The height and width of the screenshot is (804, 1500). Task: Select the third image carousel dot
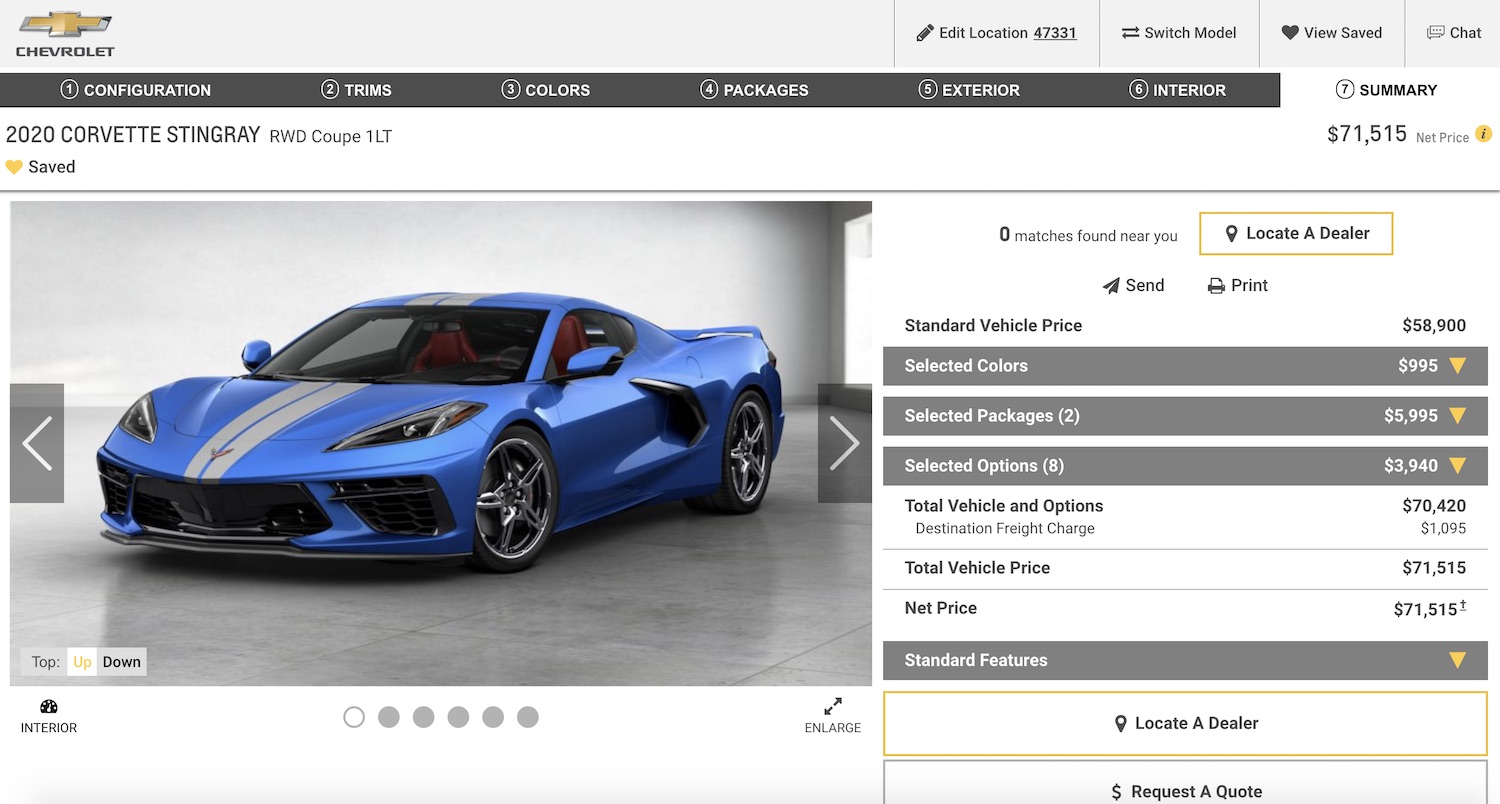tap(424, 717)
